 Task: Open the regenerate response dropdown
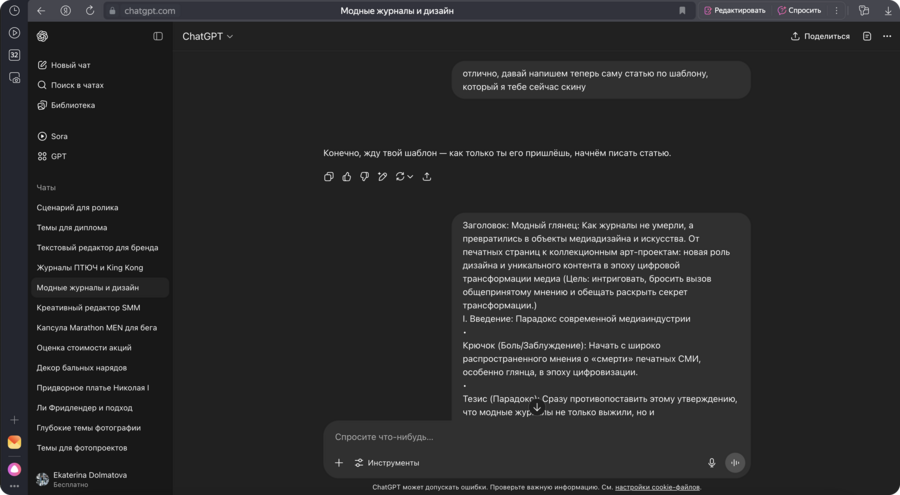[x=404, y=177]
